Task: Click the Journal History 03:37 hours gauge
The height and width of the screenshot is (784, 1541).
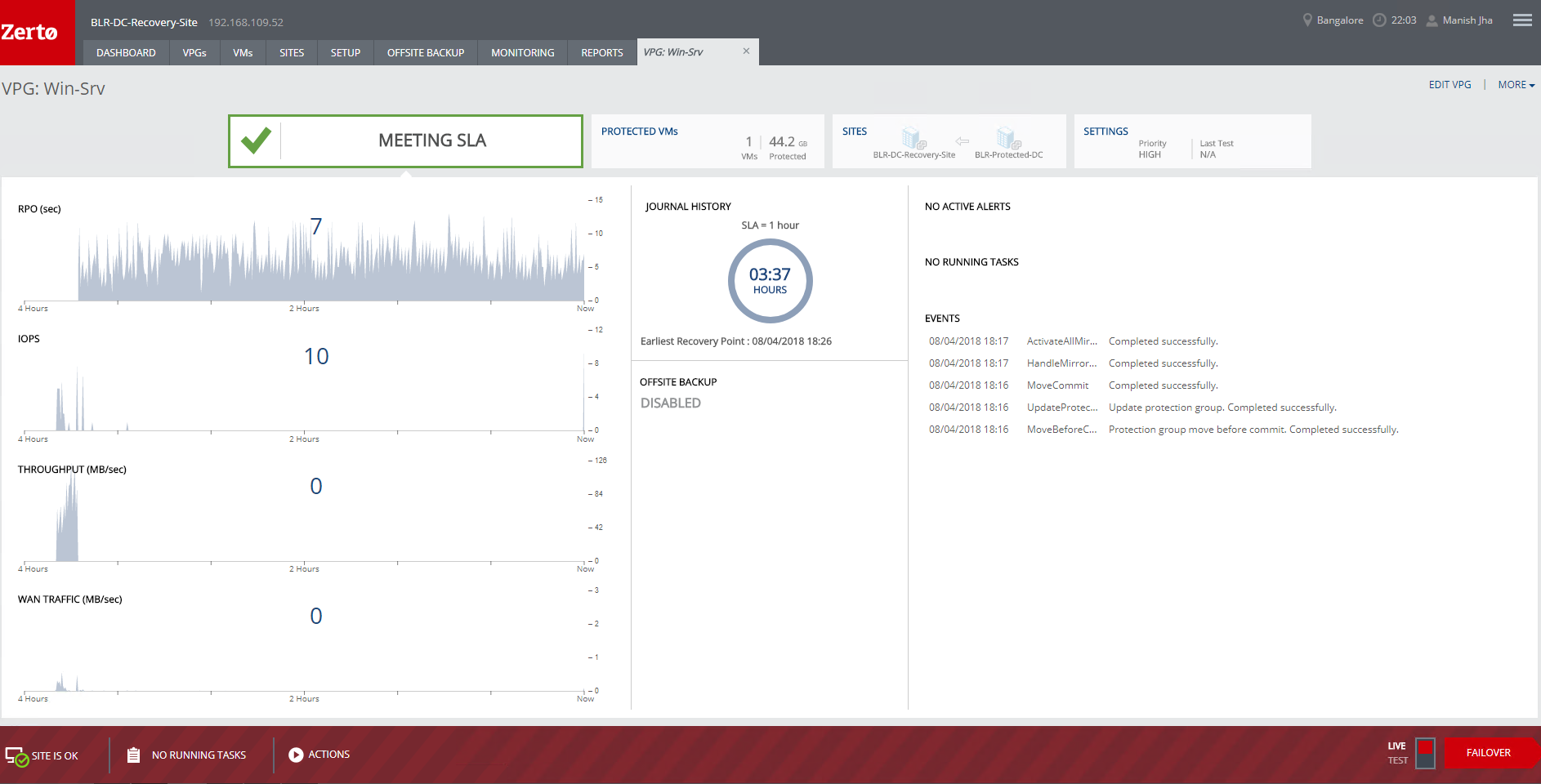Action: click(x=770, y=281)
